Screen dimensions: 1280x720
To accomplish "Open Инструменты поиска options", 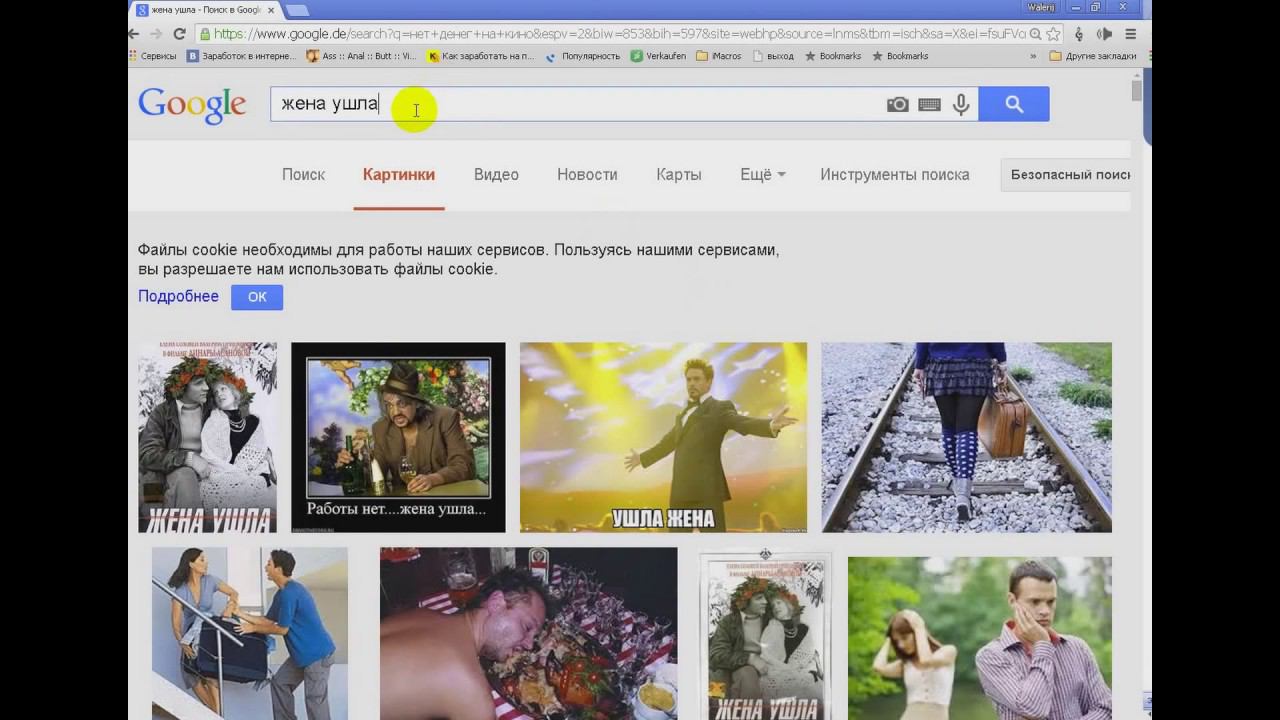I will [894, 174].
